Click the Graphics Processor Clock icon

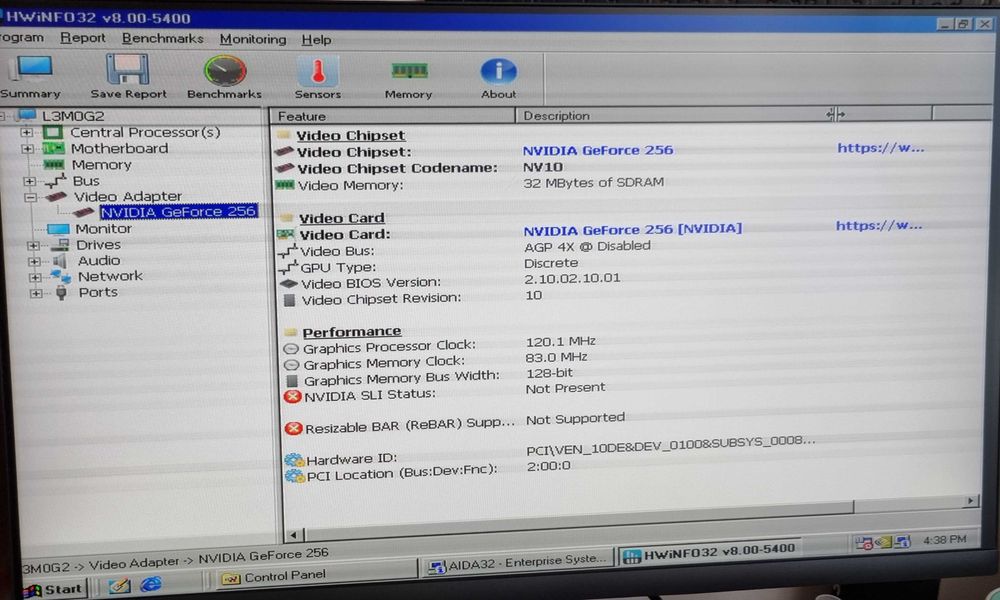coord(291,349)
